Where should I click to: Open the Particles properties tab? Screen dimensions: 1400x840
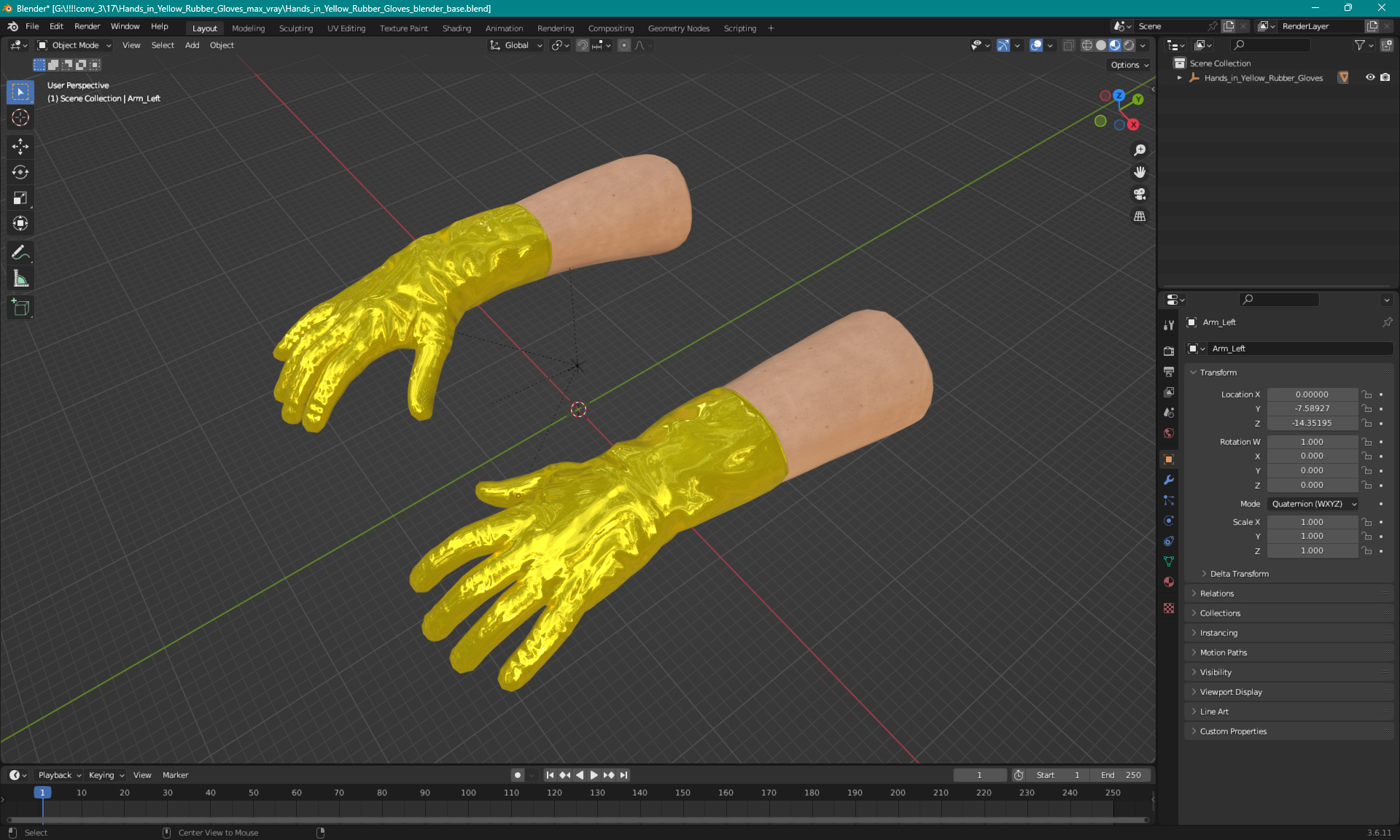click(1169, 500)
